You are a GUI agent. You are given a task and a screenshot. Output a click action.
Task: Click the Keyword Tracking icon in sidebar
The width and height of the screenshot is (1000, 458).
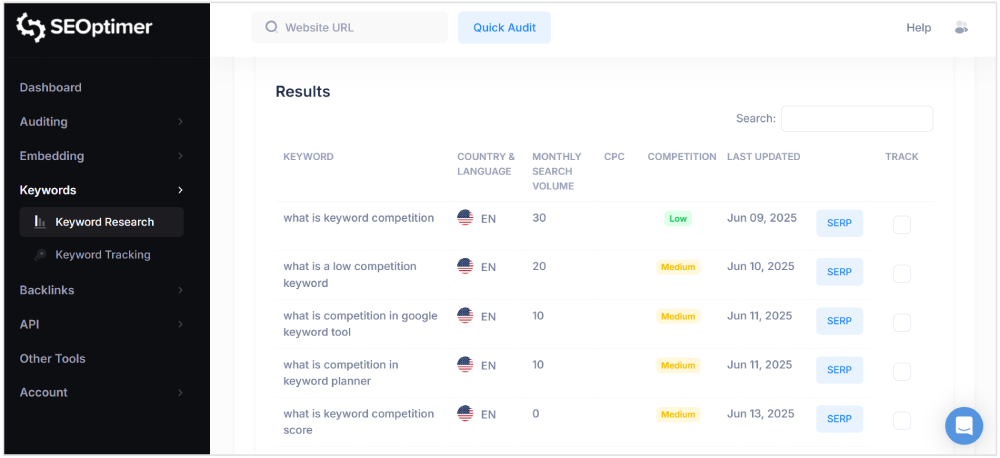40,255
